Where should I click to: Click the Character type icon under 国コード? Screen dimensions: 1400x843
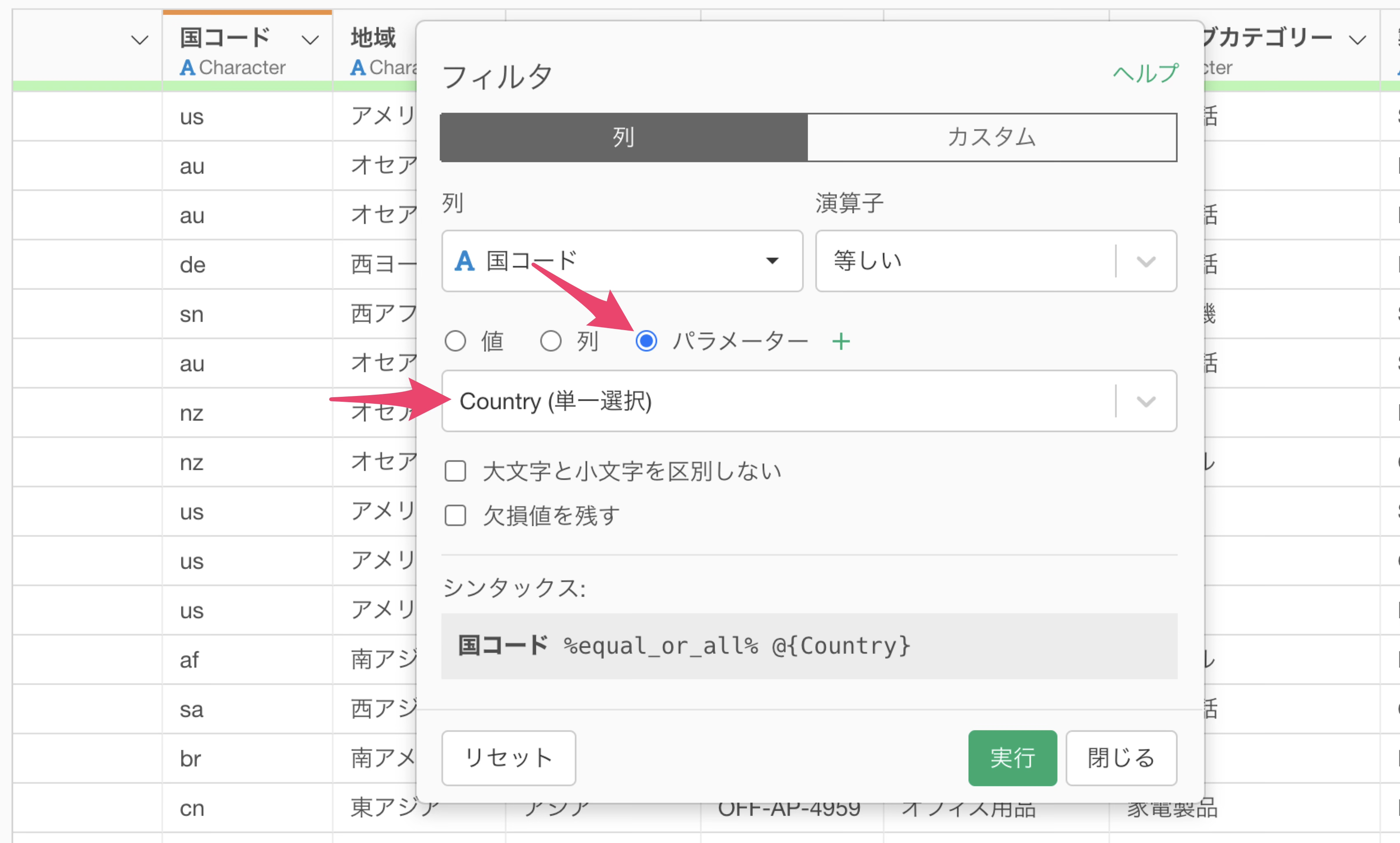click(187, 68)
